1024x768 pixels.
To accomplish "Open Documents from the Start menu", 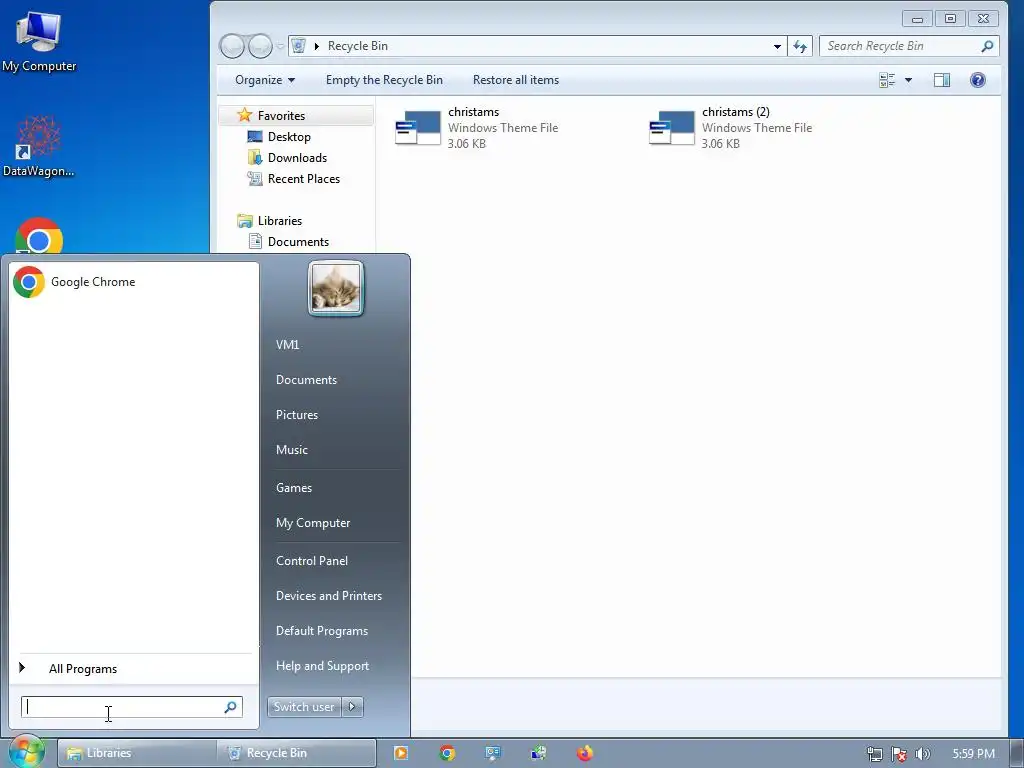I will [306, 380].
